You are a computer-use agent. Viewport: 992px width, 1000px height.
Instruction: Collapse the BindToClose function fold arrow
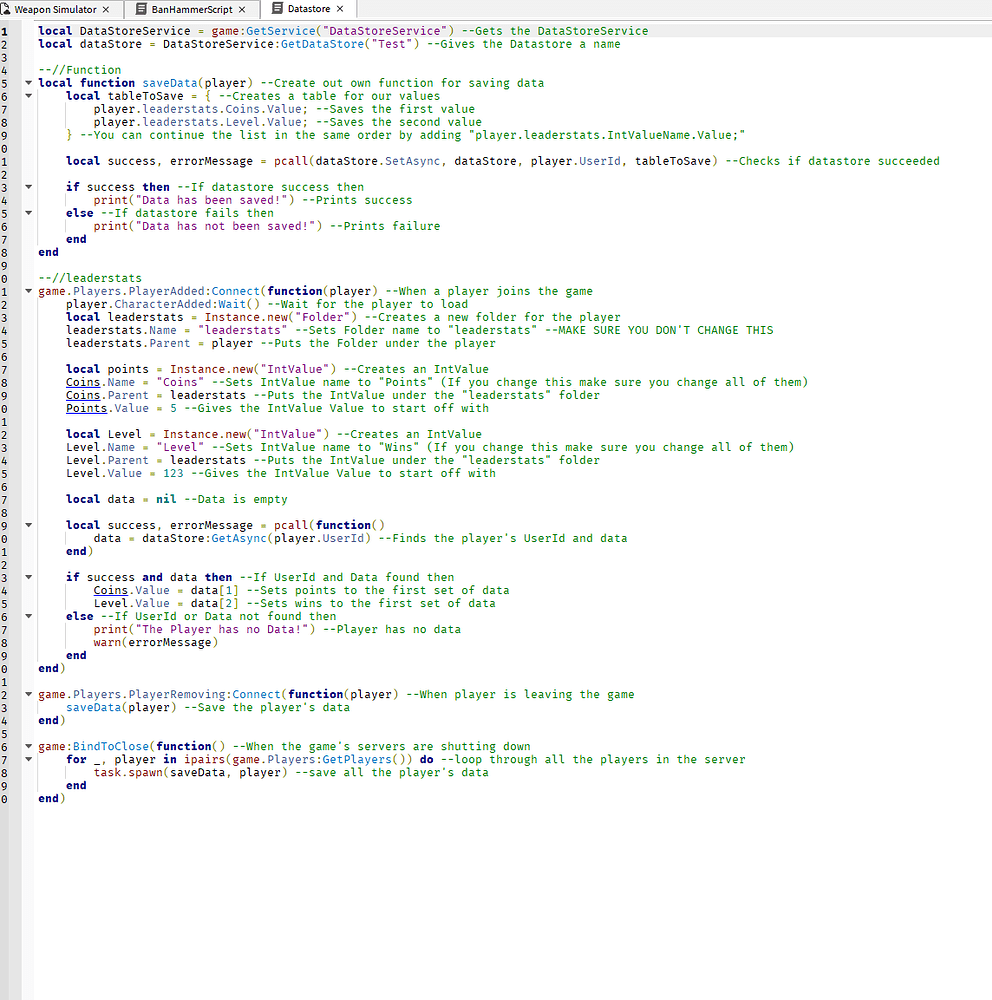[x=28, y=746]
